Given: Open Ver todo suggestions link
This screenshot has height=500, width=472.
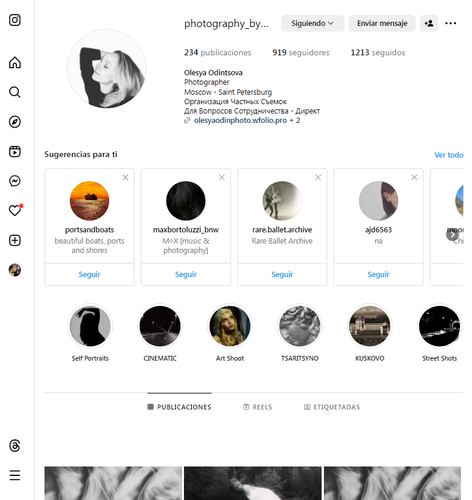Looking at the screenshot, I should (x=449, y=155).
